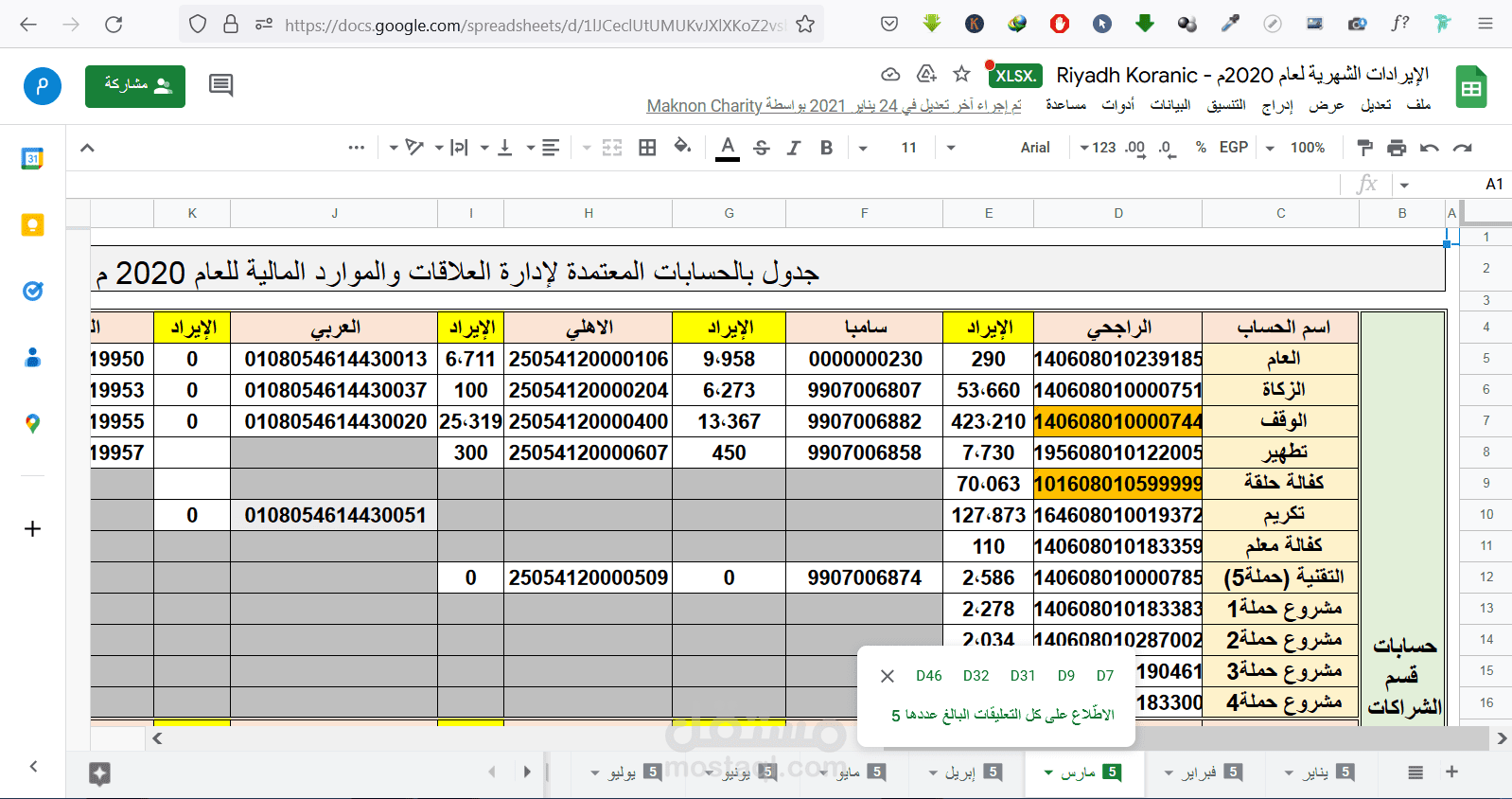The image size is (1512, 799).
Task: Open Google Calendar in the side panel
Action: coord(32,159)
